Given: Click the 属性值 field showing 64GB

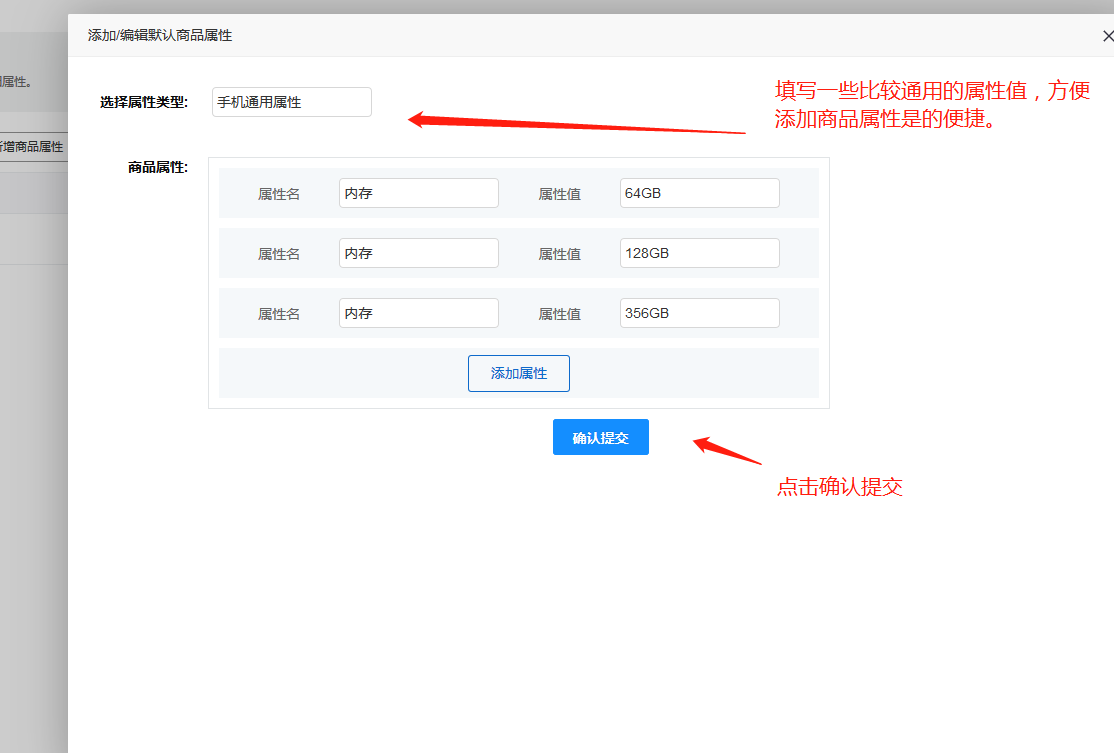Looking at the screenshot, I should 699,192.
